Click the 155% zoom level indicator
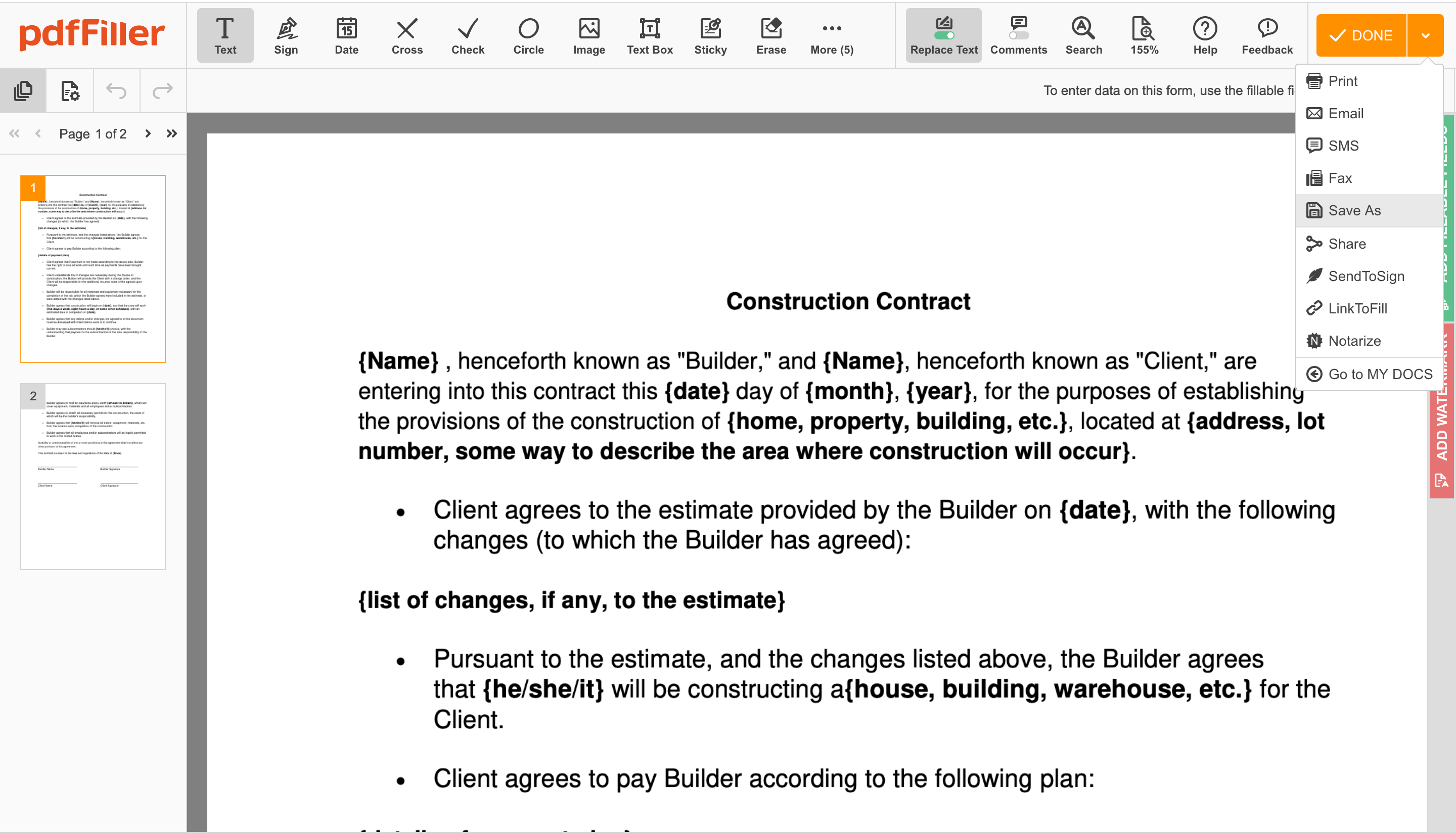The height and width of the screenshot is (833, 1456). click(1144, 36)
